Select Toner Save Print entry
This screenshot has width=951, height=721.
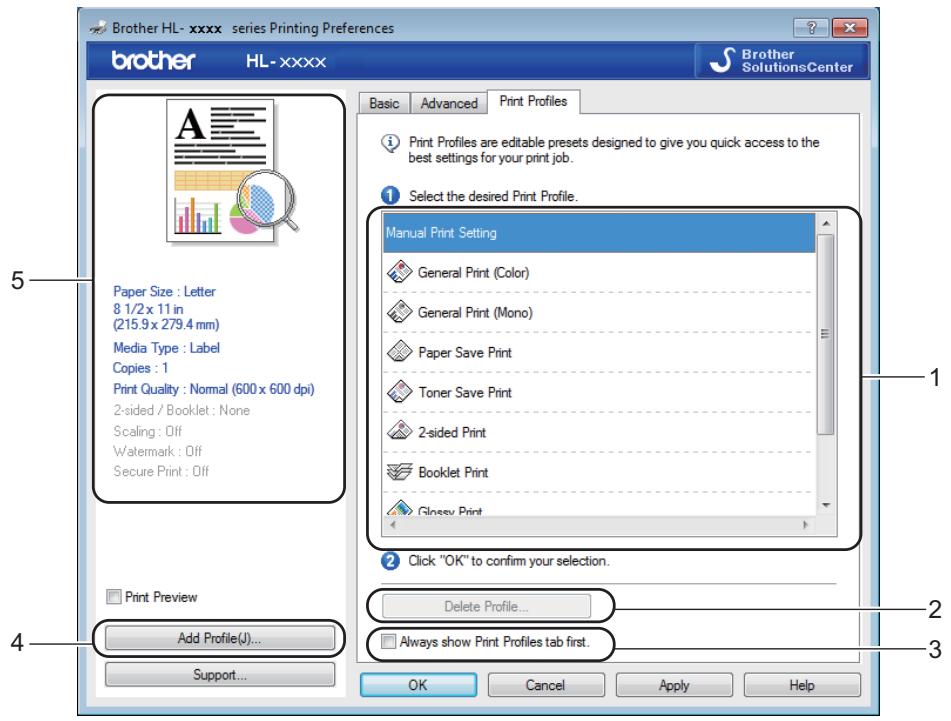pos(599,392)
